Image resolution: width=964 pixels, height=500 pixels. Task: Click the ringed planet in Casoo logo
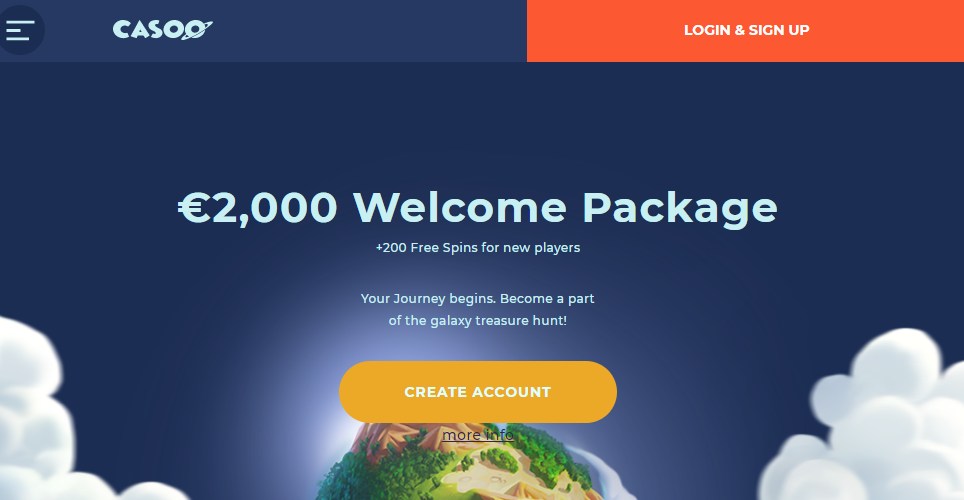point(197,30)
